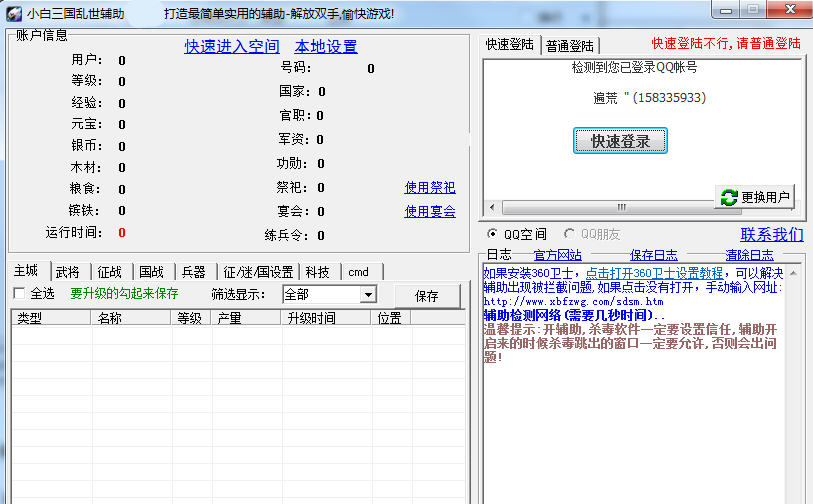The width and height of the screenshot is (813, 504).
Task: Switch to the 主城 tab
Action: [x=26, y=271]
